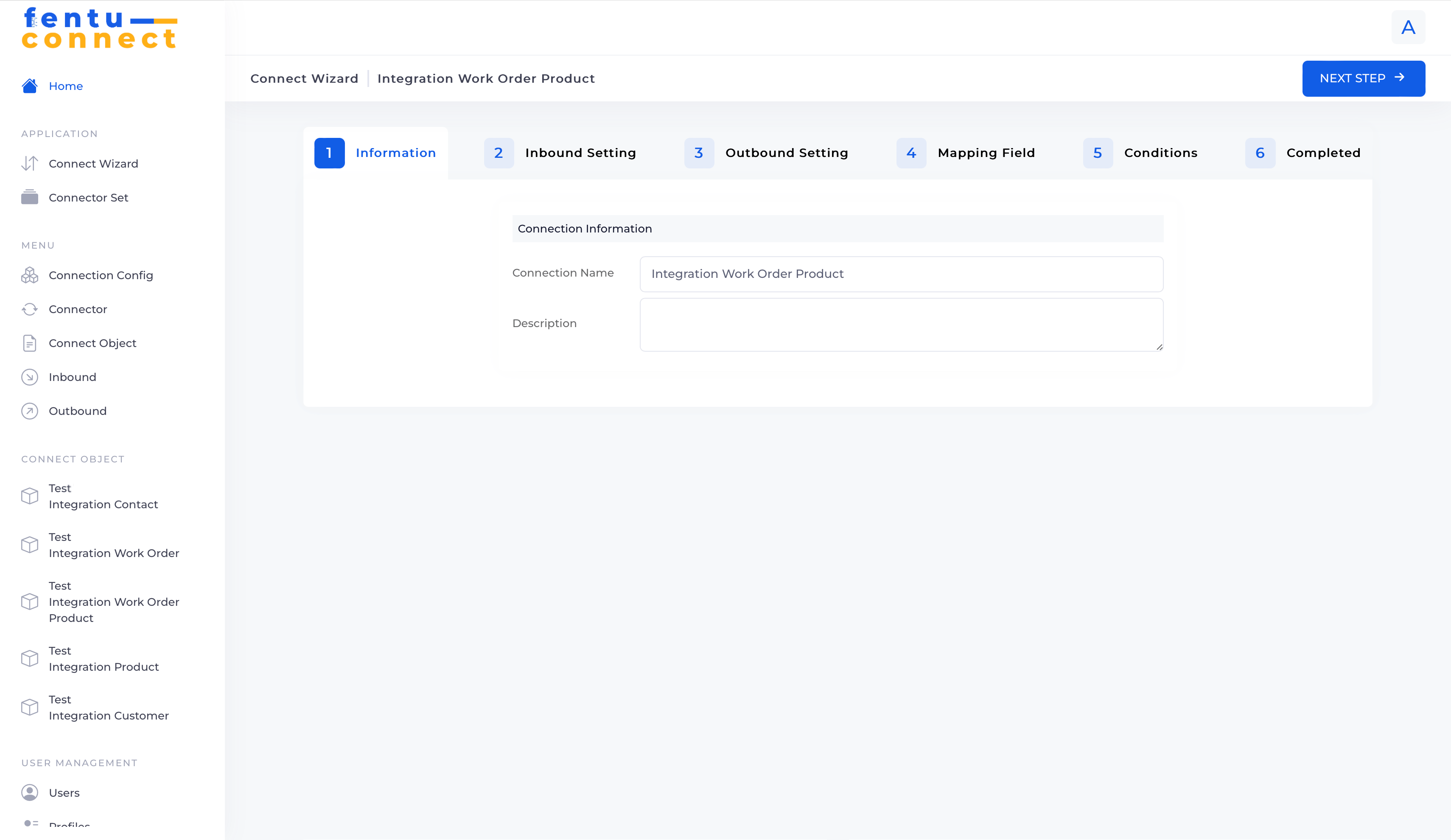Click the Connect Object menu icon

click(x=29, y=343)
